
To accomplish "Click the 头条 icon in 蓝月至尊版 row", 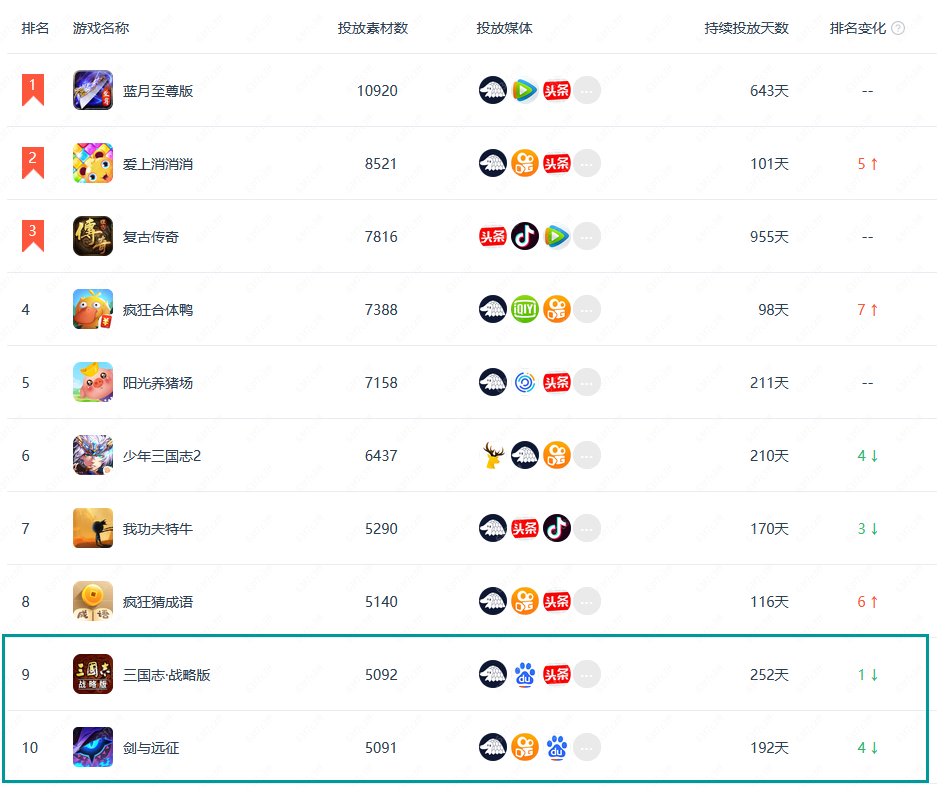I will (x=557, y=91).
